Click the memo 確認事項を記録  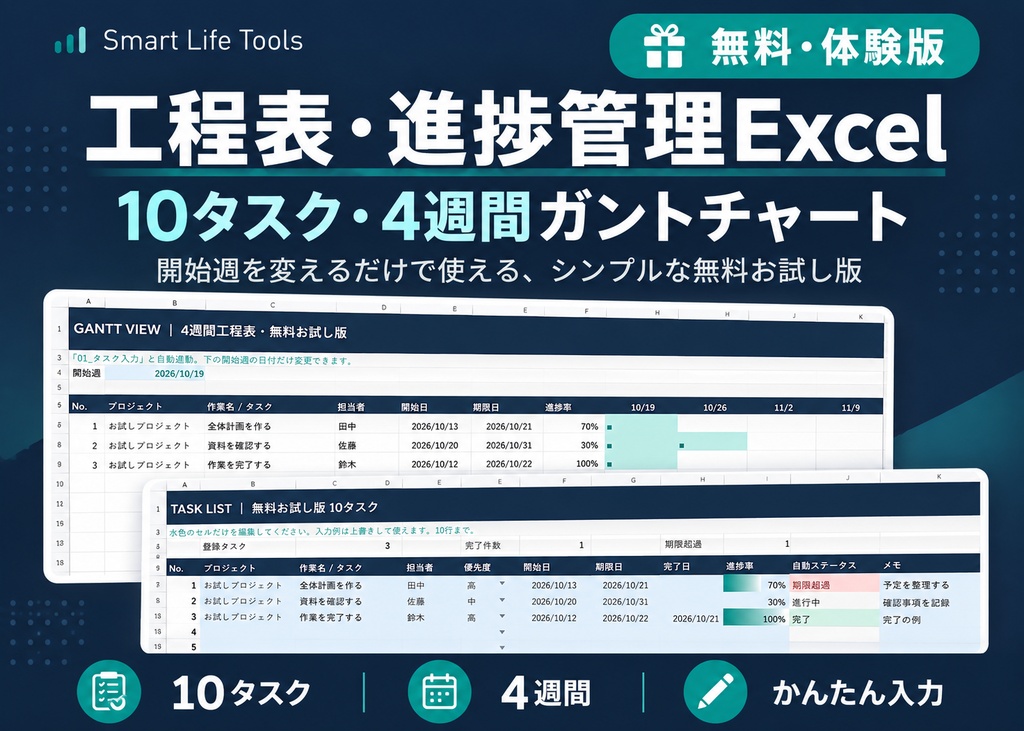point(916,602)
